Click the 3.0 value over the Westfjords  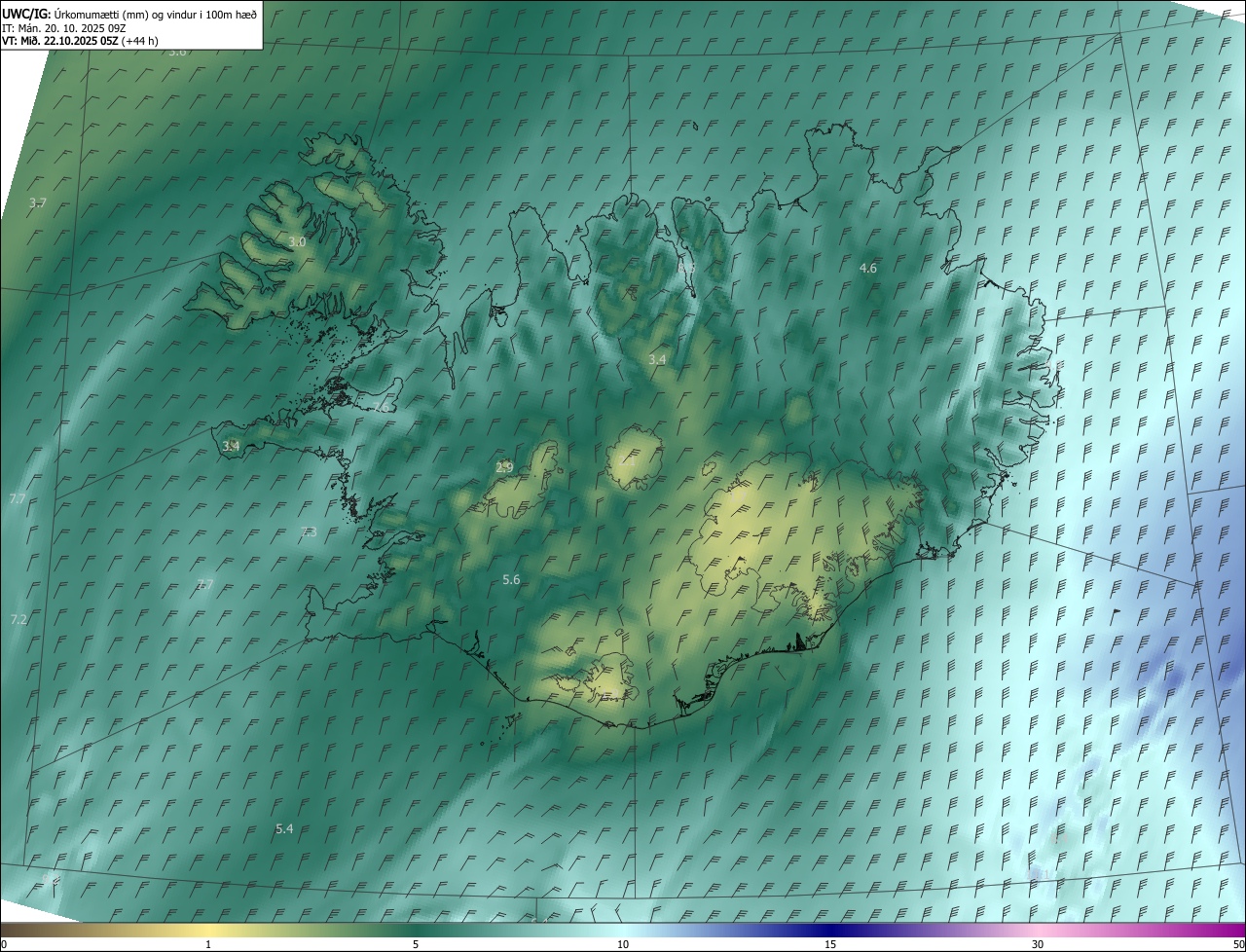click(297, 241)
